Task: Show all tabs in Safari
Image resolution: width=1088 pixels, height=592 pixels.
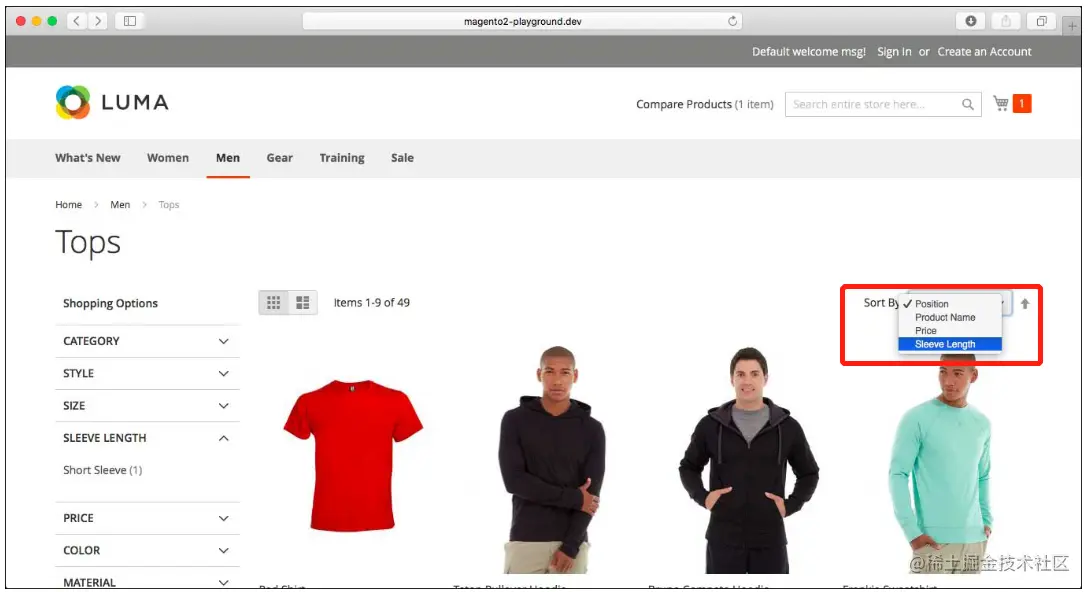Action: (x=1042, y=21)
